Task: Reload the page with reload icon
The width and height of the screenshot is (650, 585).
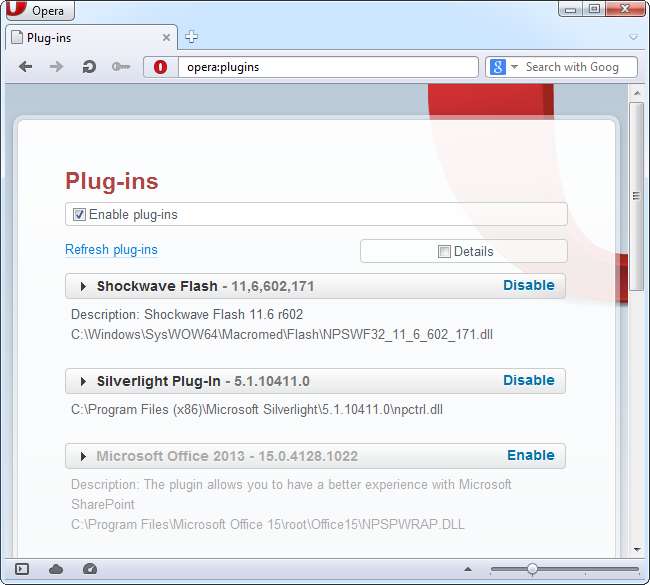Action: [x=88, y=67]
